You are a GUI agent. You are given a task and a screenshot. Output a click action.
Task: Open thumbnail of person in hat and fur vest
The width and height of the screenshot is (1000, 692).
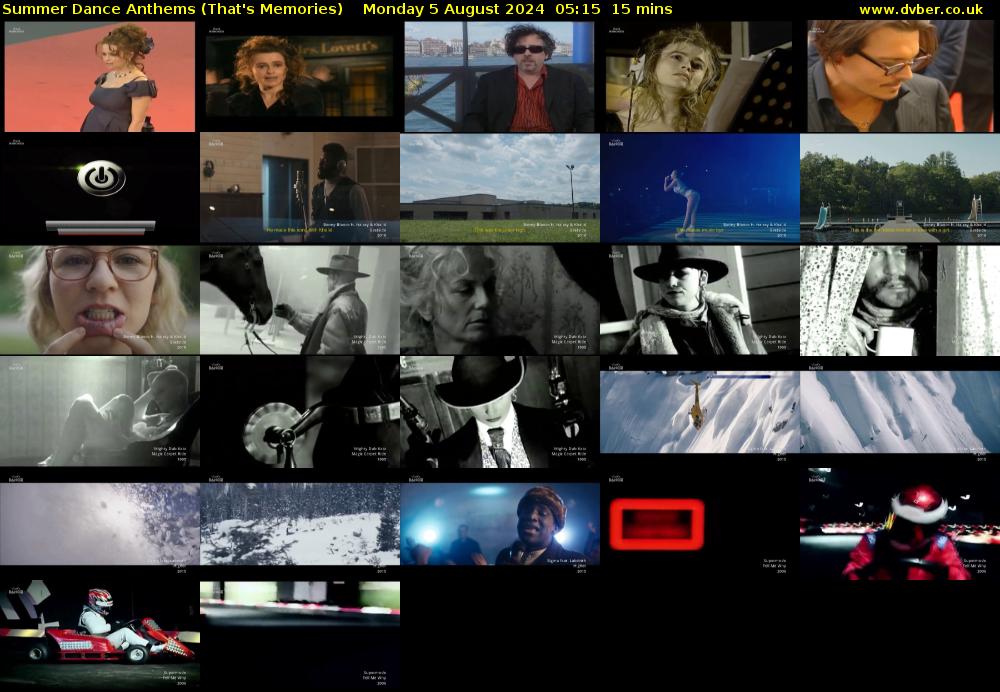tap(700, 300)
